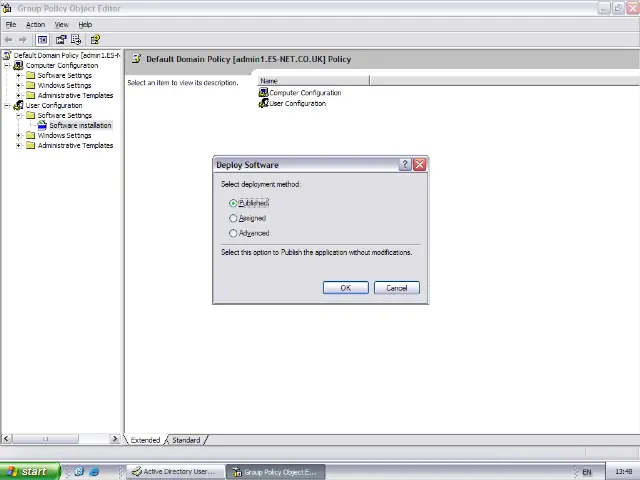Click Computer Configuration's Windows Settings folder icon

pos(31,85)
